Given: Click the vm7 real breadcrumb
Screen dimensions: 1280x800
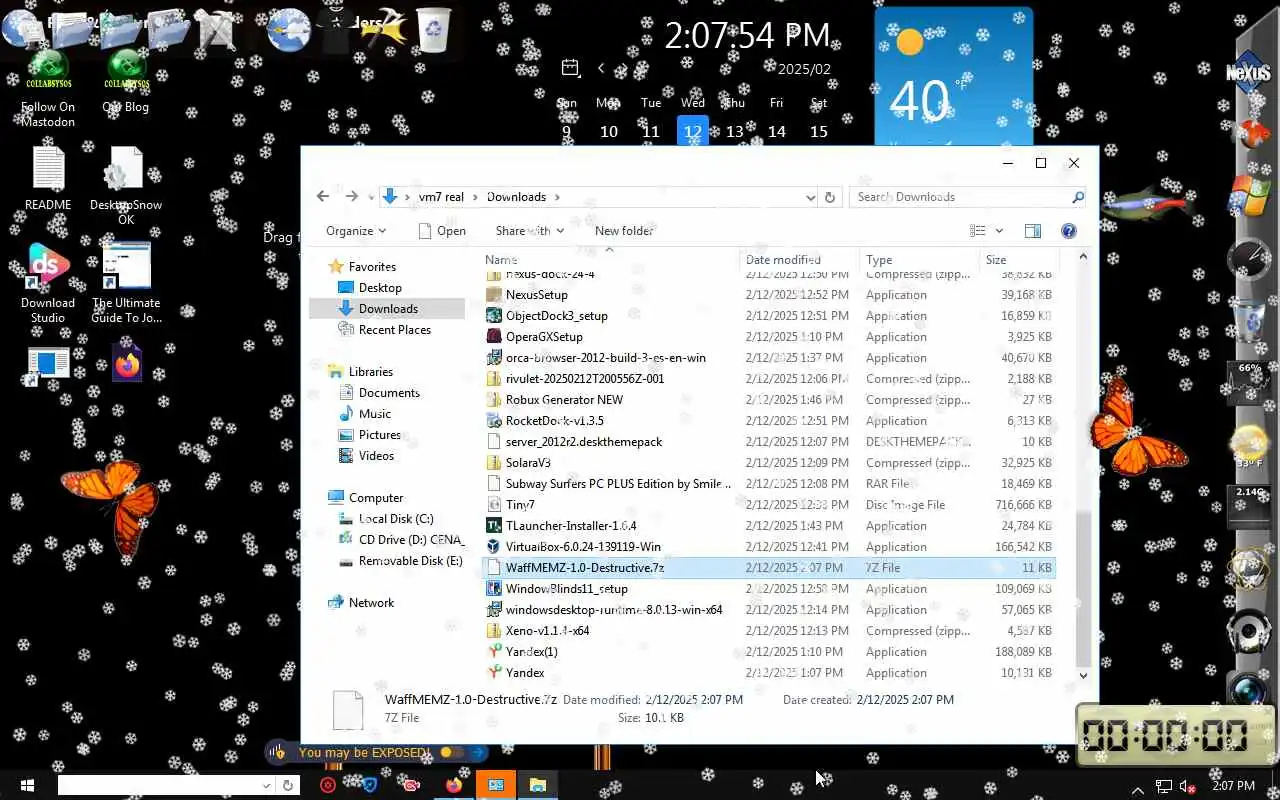Looking at the screenshot, I should point(441,197).
